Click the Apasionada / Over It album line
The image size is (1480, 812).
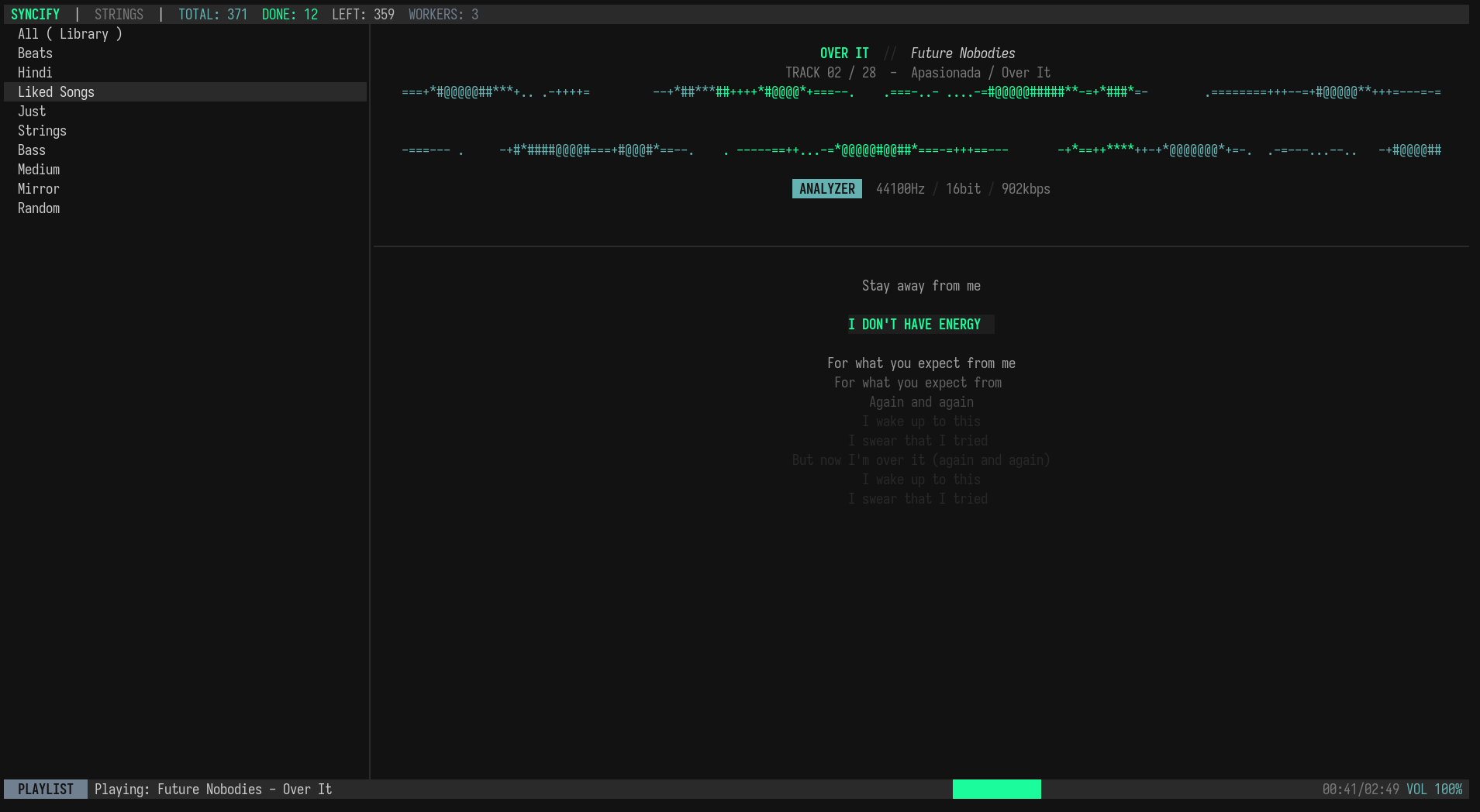(x=981, y=73)
